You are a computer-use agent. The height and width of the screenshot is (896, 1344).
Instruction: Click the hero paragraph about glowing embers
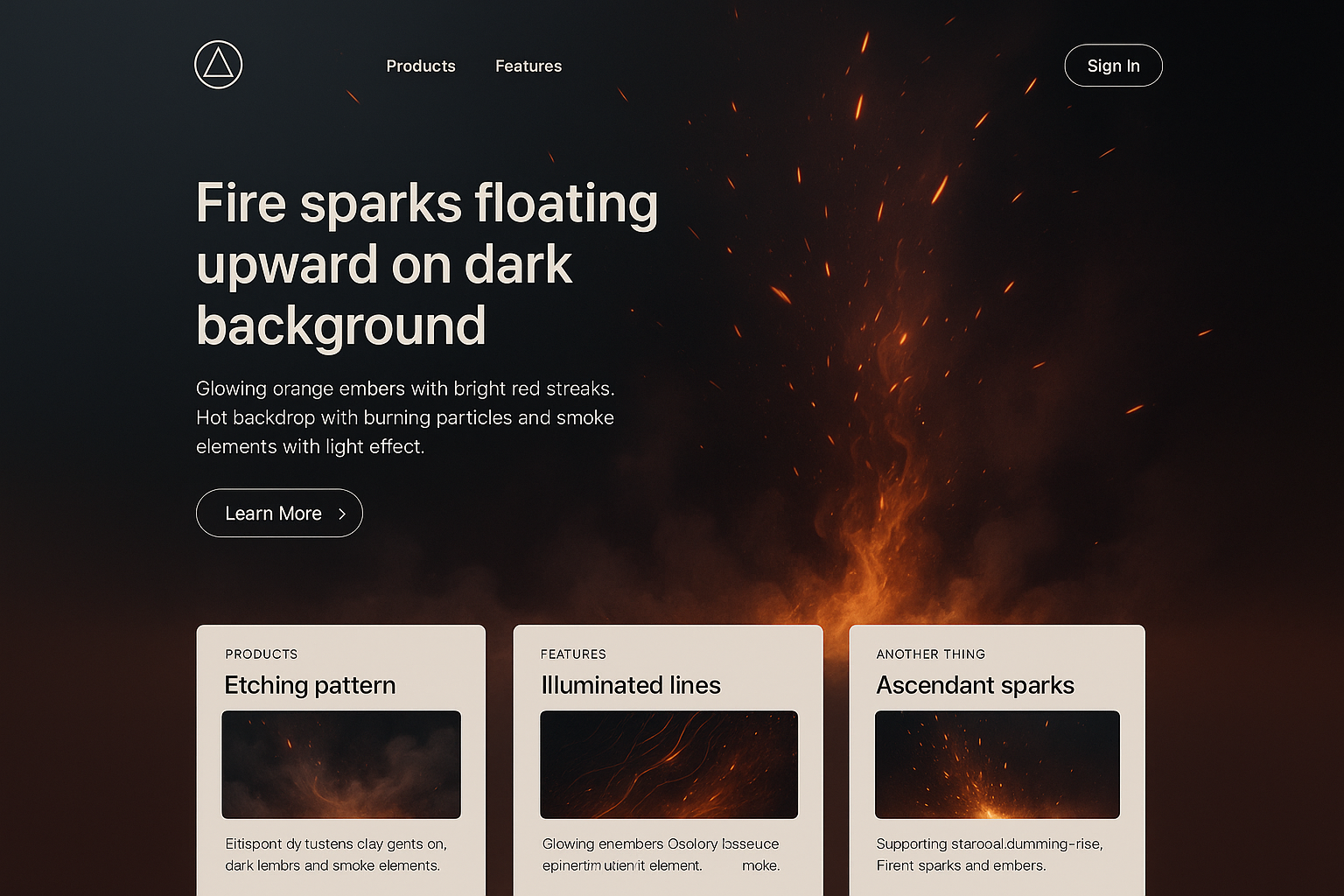[x=405, y=417]
